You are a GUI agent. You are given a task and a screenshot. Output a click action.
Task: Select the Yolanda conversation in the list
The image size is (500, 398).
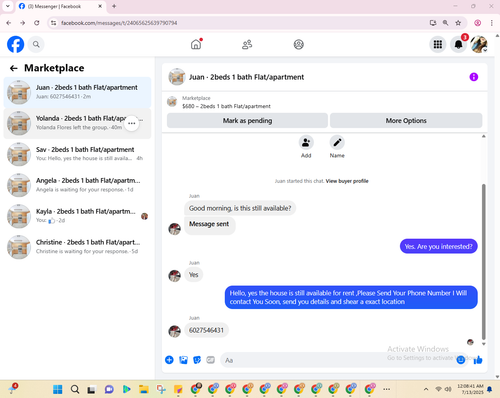pyautogui.click(x=77, y=123)
